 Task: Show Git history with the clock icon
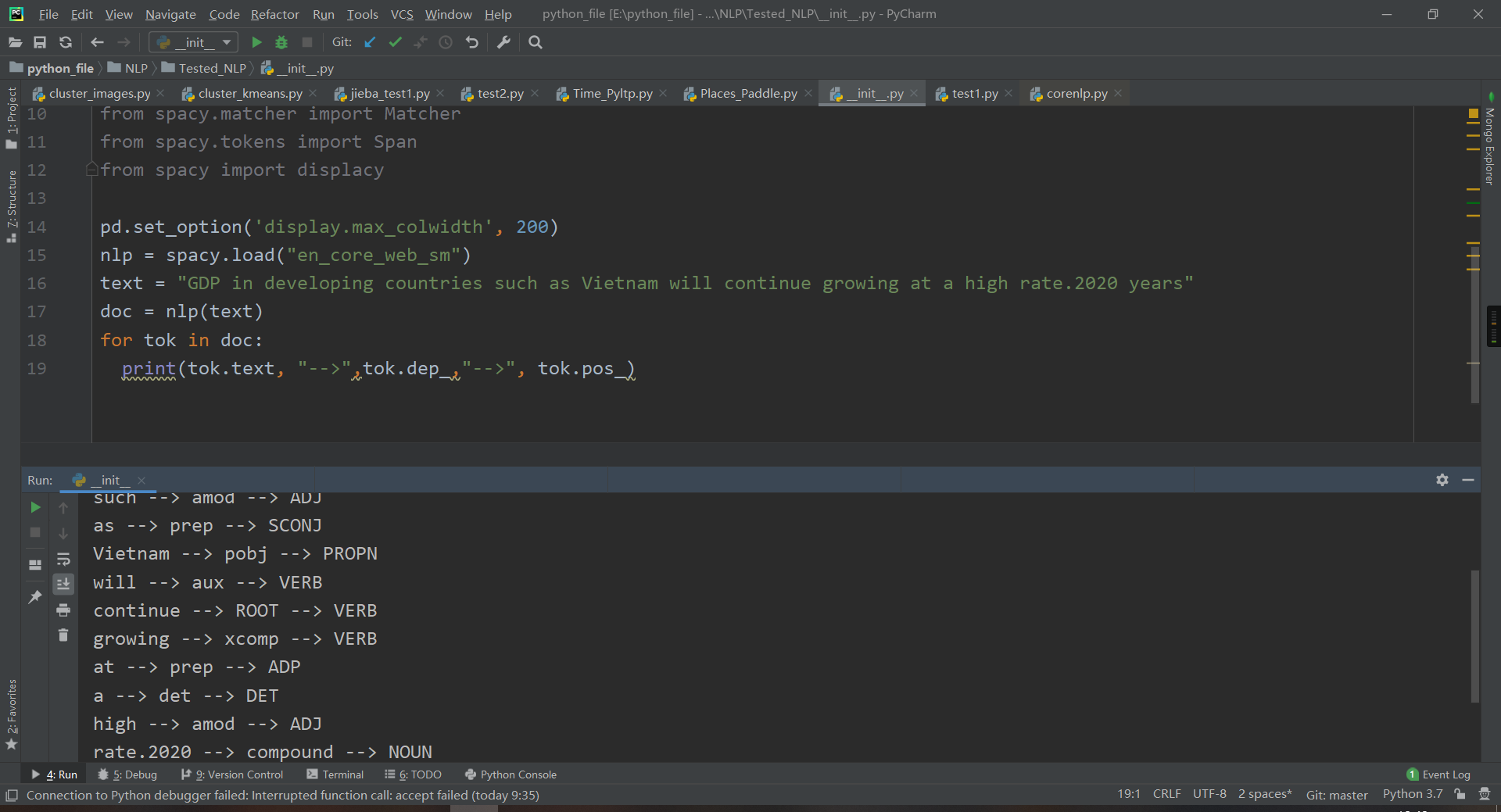point(446,42)
